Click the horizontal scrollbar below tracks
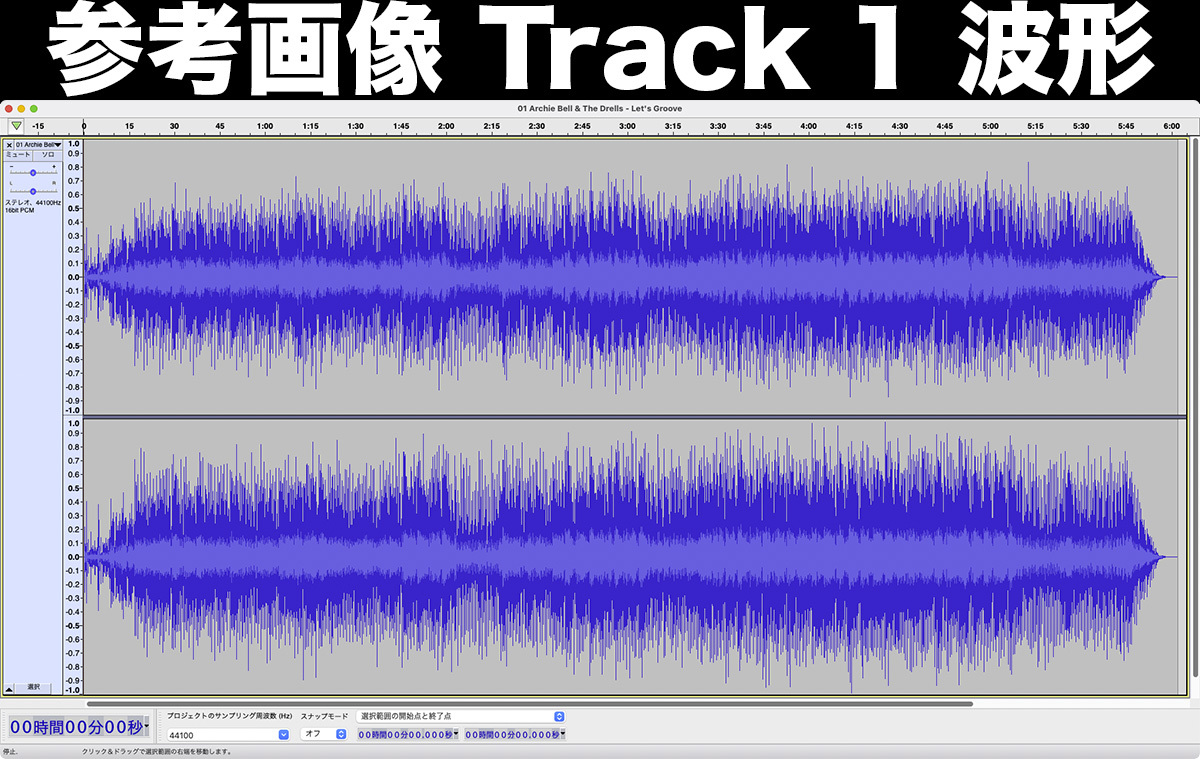This screenshot has width=1200, height=759. pos(530,703)
